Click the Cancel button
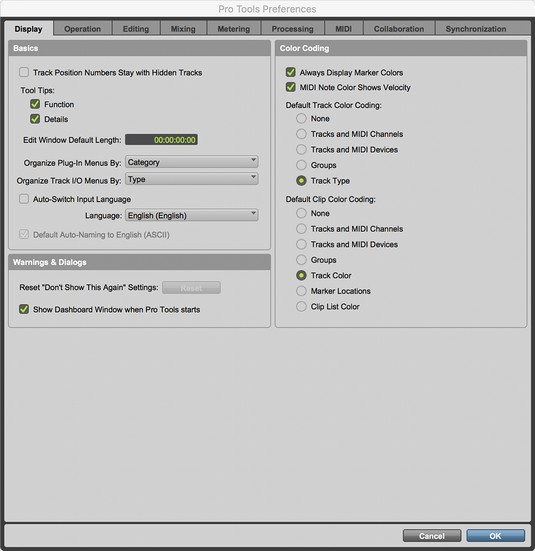Viewport: 535px width, 551px height. (x=432, y=536)
